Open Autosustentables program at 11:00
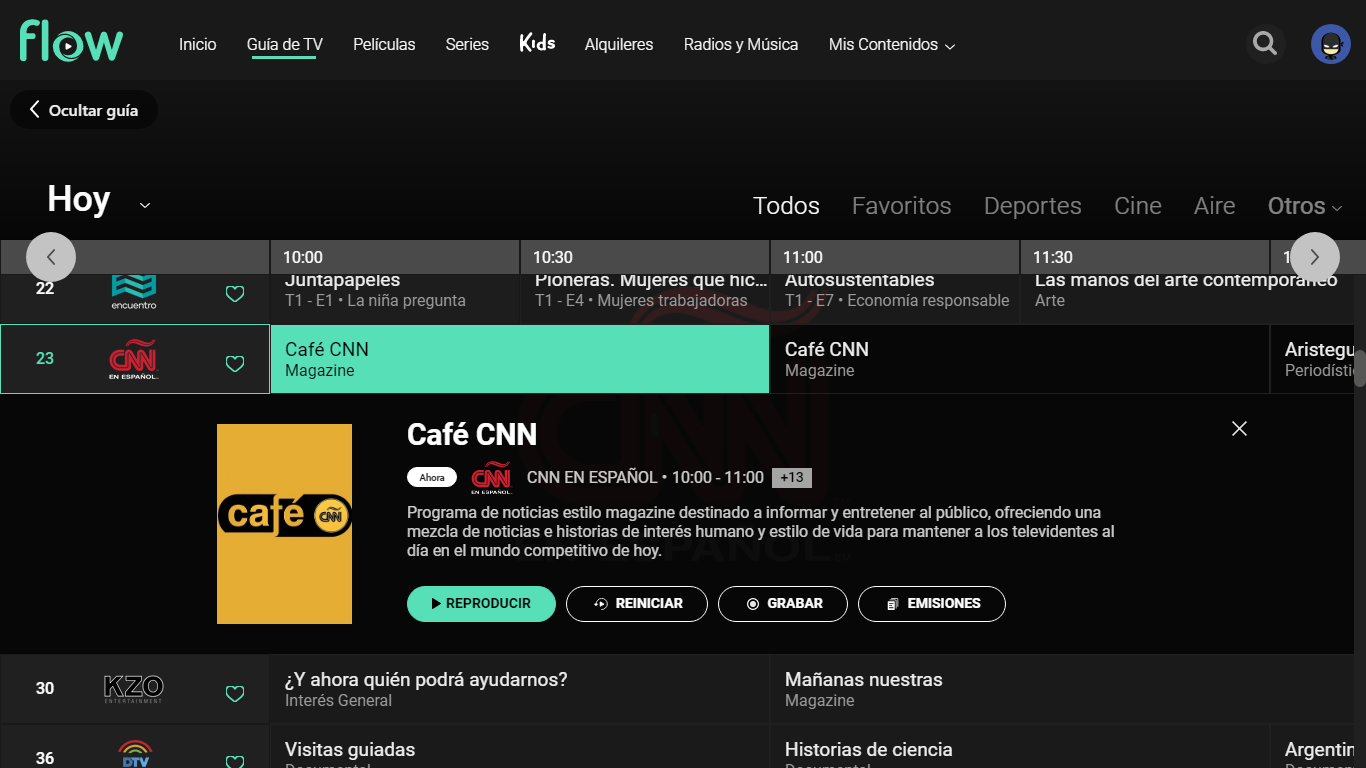Screen dimensions: 1366x768 [x=895, y=297]
